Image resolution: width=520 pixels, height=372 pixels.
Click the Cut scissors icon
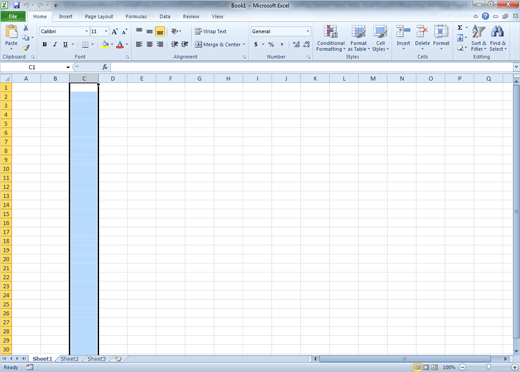(x=26, y=29)
